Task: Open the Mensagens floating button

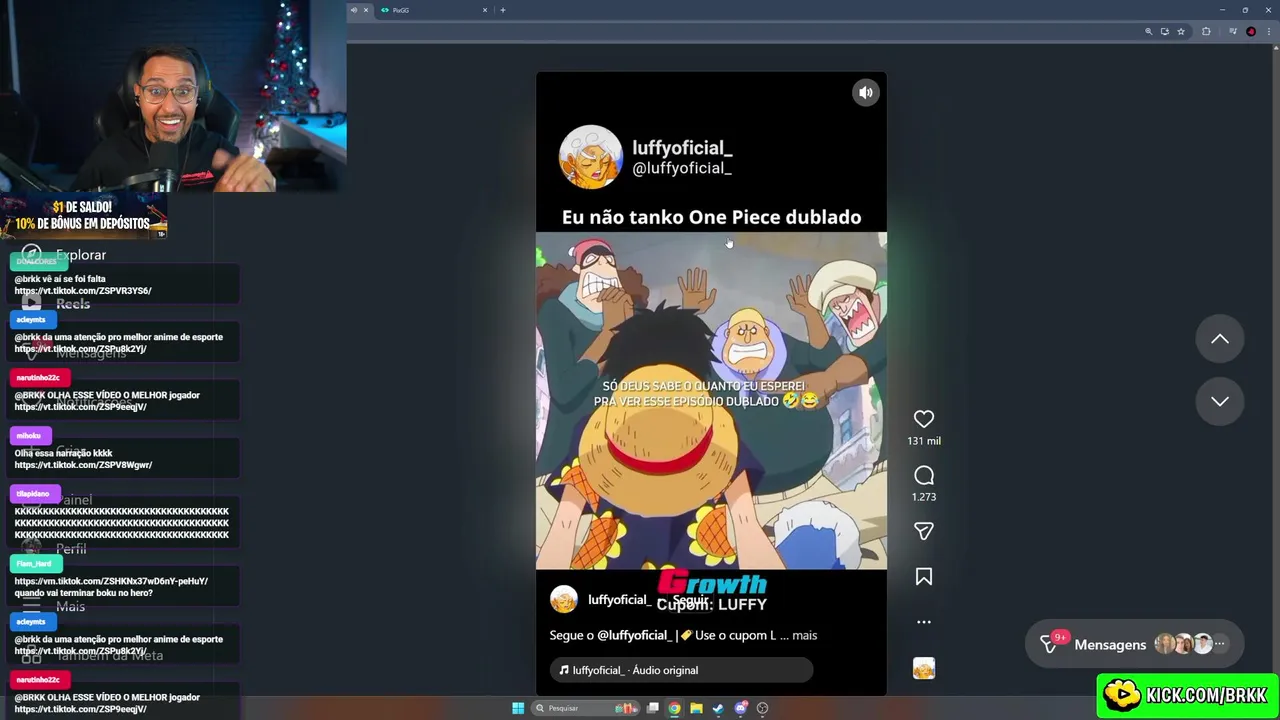Action: [x=1134, y=644]
